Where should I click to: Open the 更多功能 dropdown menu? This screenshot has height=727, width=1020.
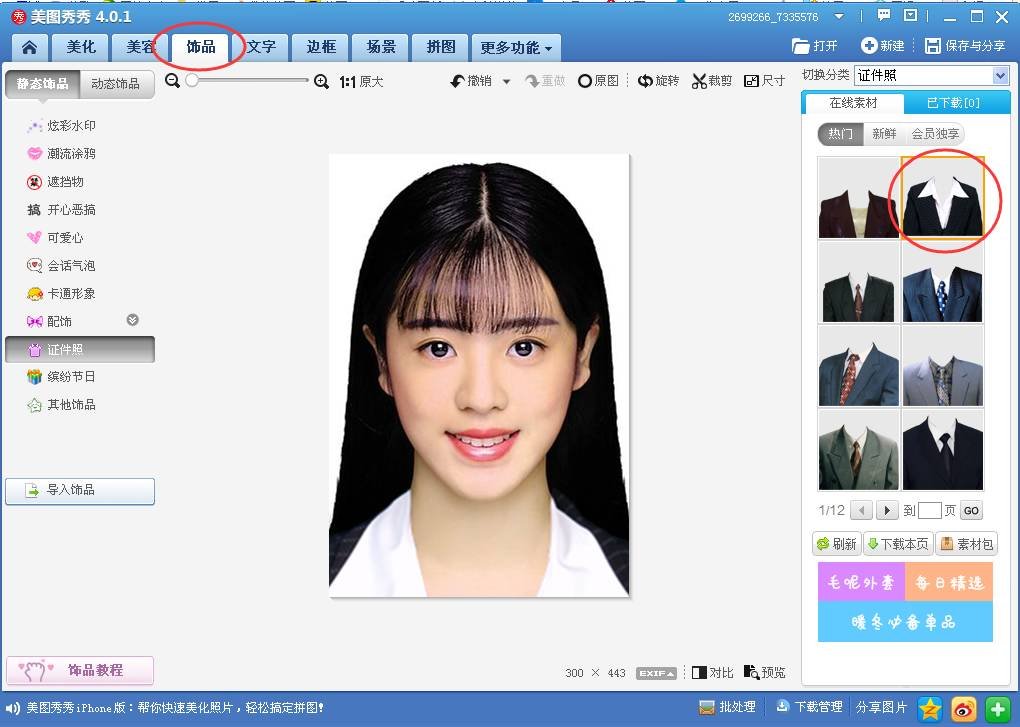coord(516,47)
